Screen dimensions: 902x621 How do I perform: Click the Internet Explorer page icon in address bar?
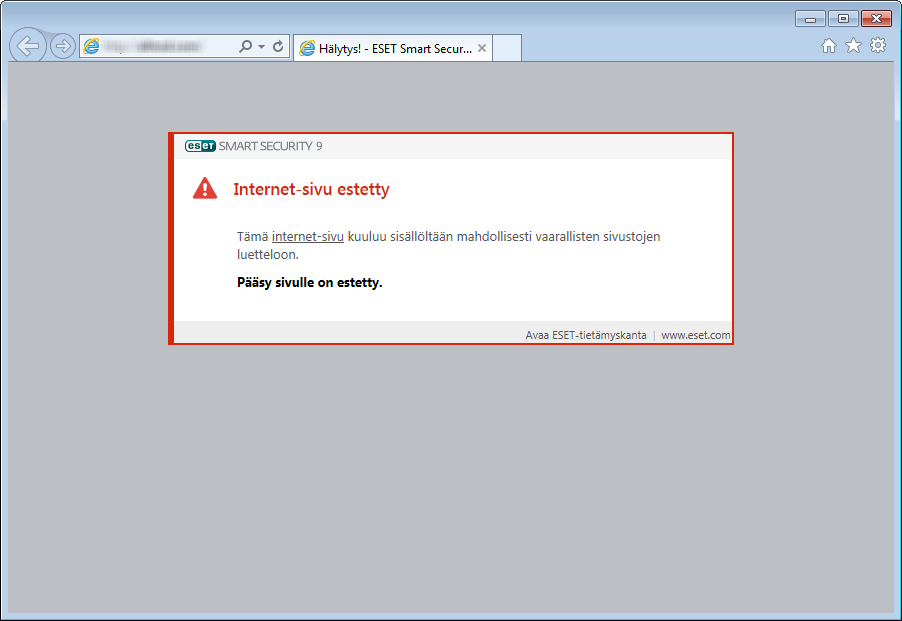click(91, 47)
